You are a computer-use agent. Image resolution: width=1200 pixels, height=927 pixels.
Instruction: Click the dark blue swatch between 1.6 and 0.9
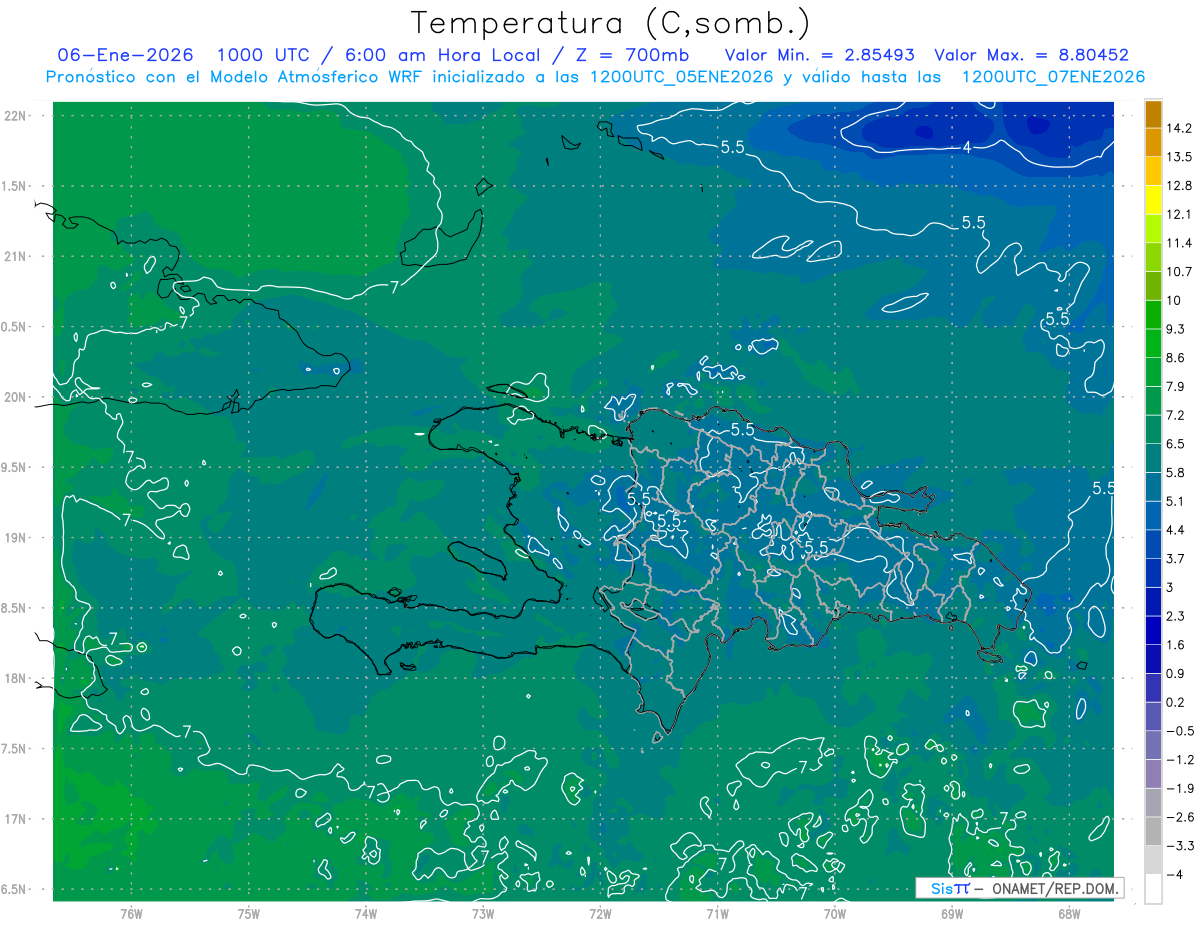1153,659
